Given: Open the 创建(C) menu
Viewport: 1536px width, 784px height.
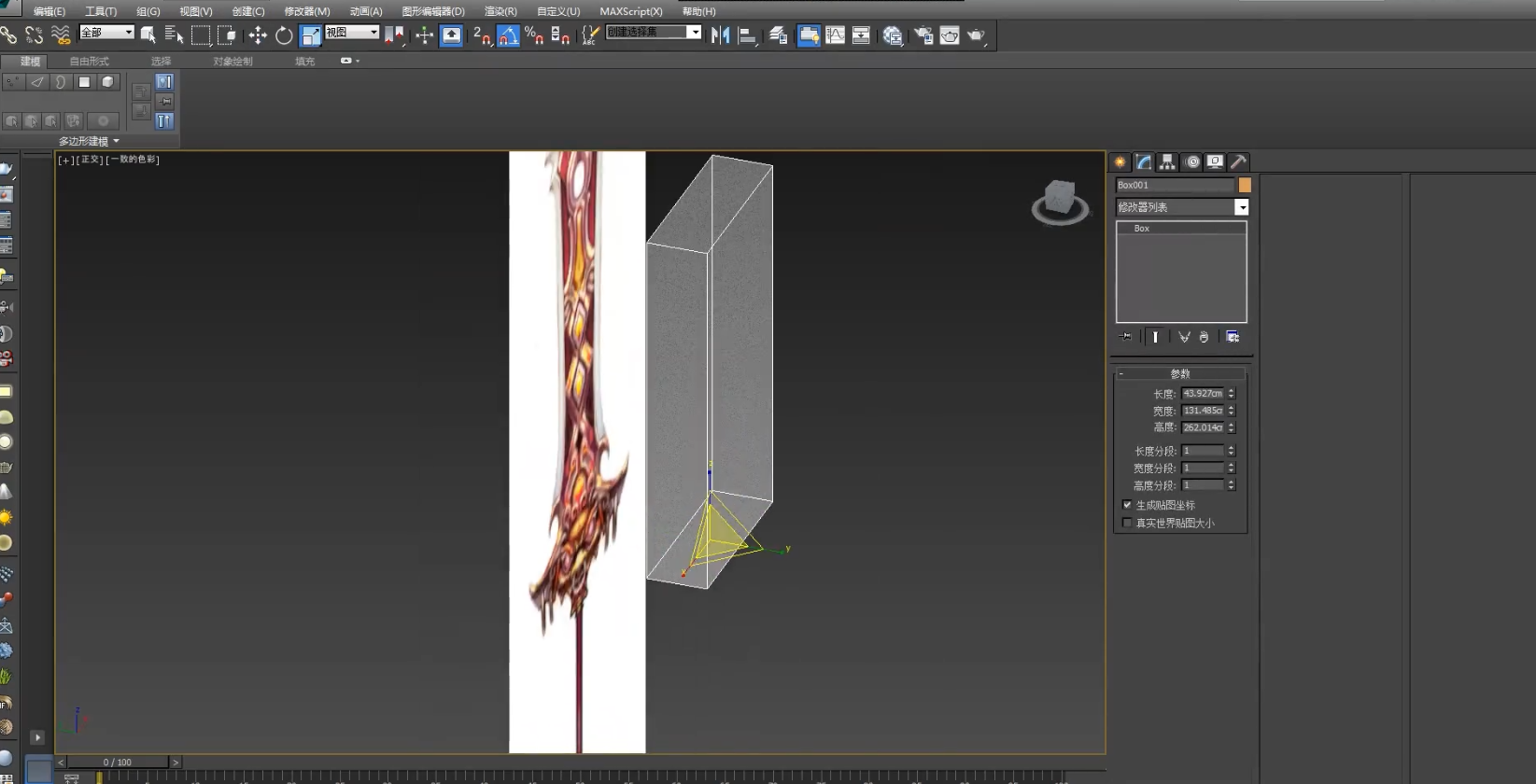Looking at the screenshot, I should pos(248,11).
